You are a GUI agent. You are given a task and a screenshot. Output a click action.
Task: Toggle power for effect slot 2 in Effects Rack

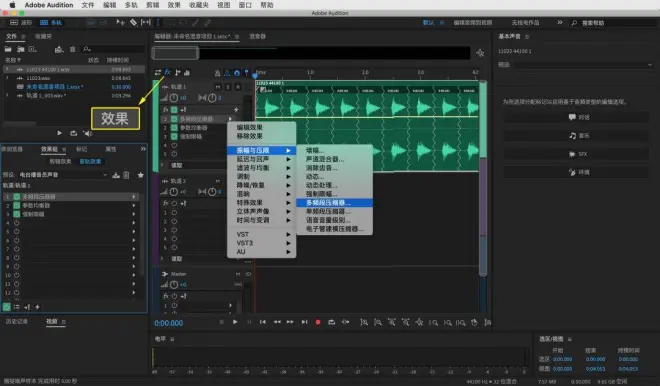pos(16,205)
